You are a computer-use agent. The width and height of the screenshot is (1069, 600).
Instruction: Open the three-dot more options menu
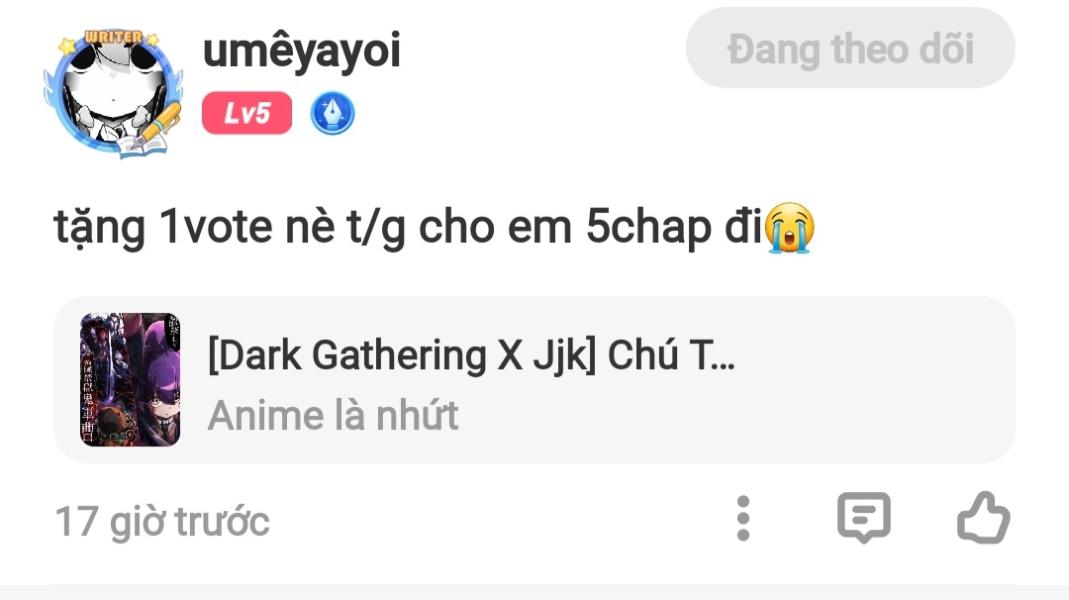743,519
